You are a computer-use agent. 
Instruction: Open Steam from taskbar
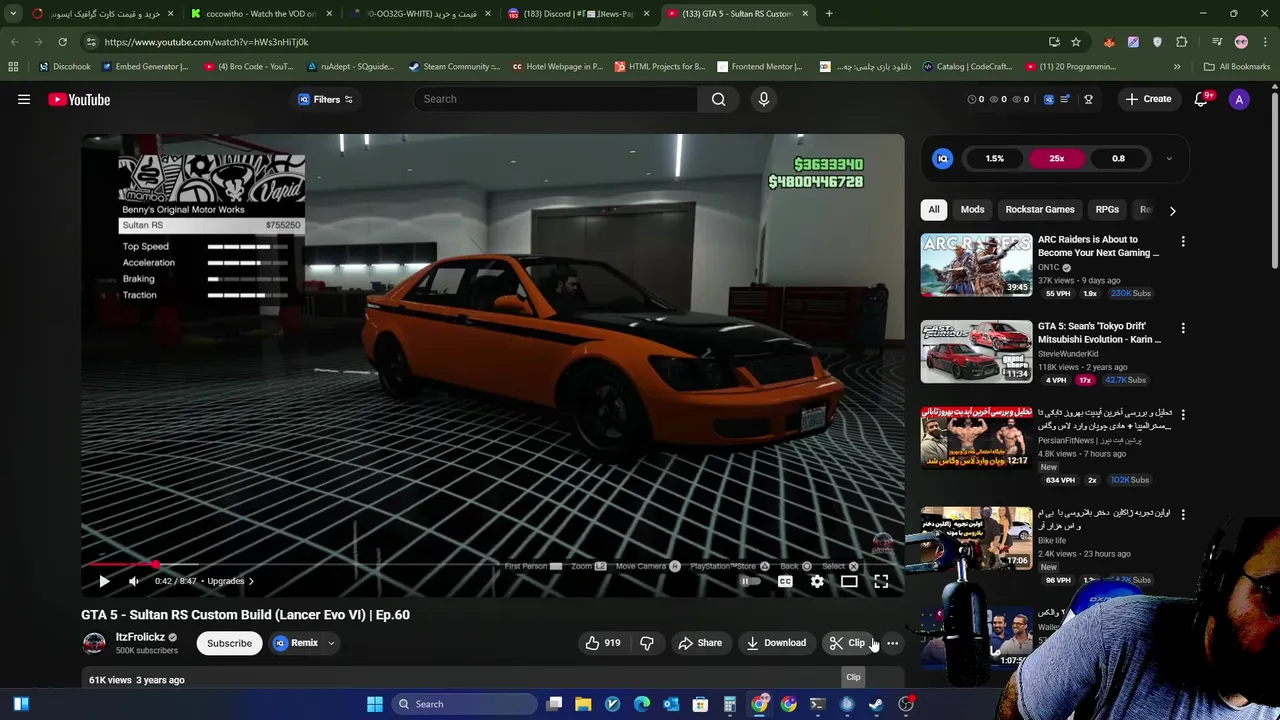pyautogui.click(x=876, y=704)
